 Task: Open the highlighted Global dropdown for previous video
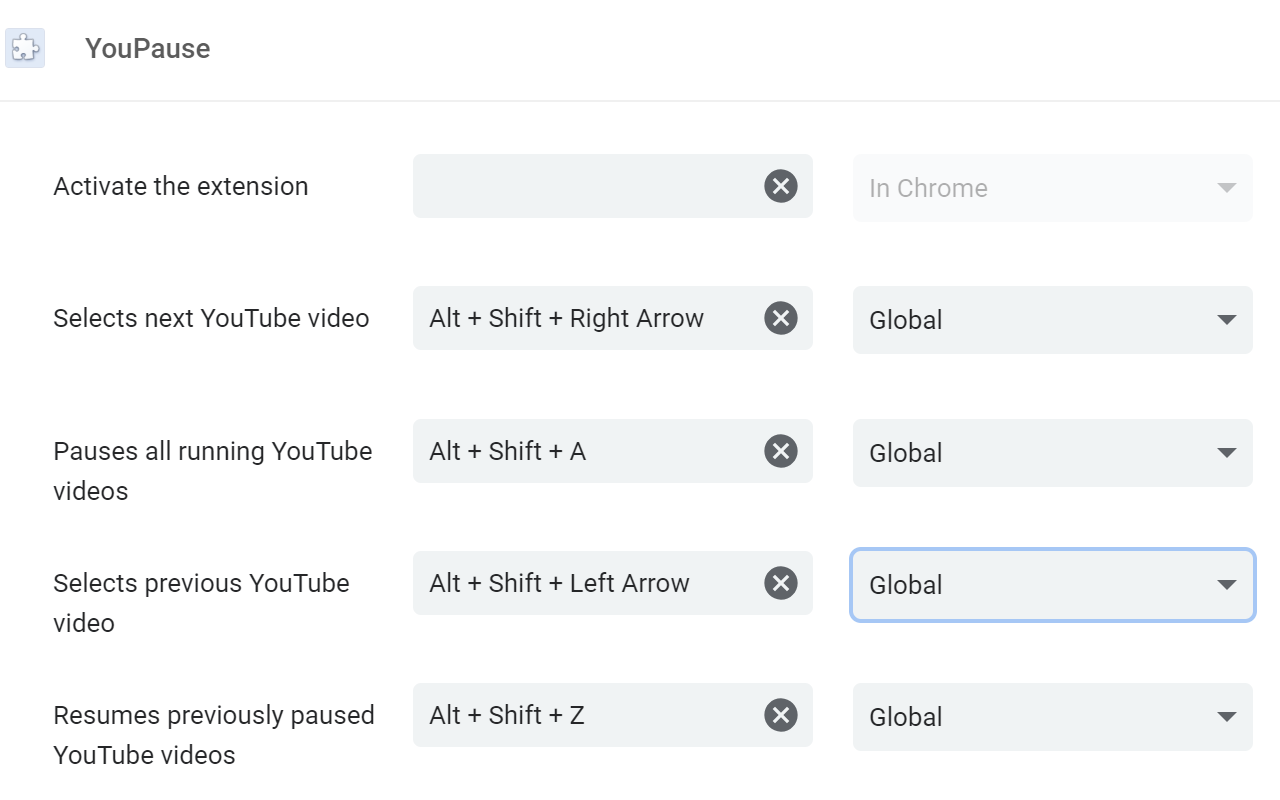point(1052,585)
